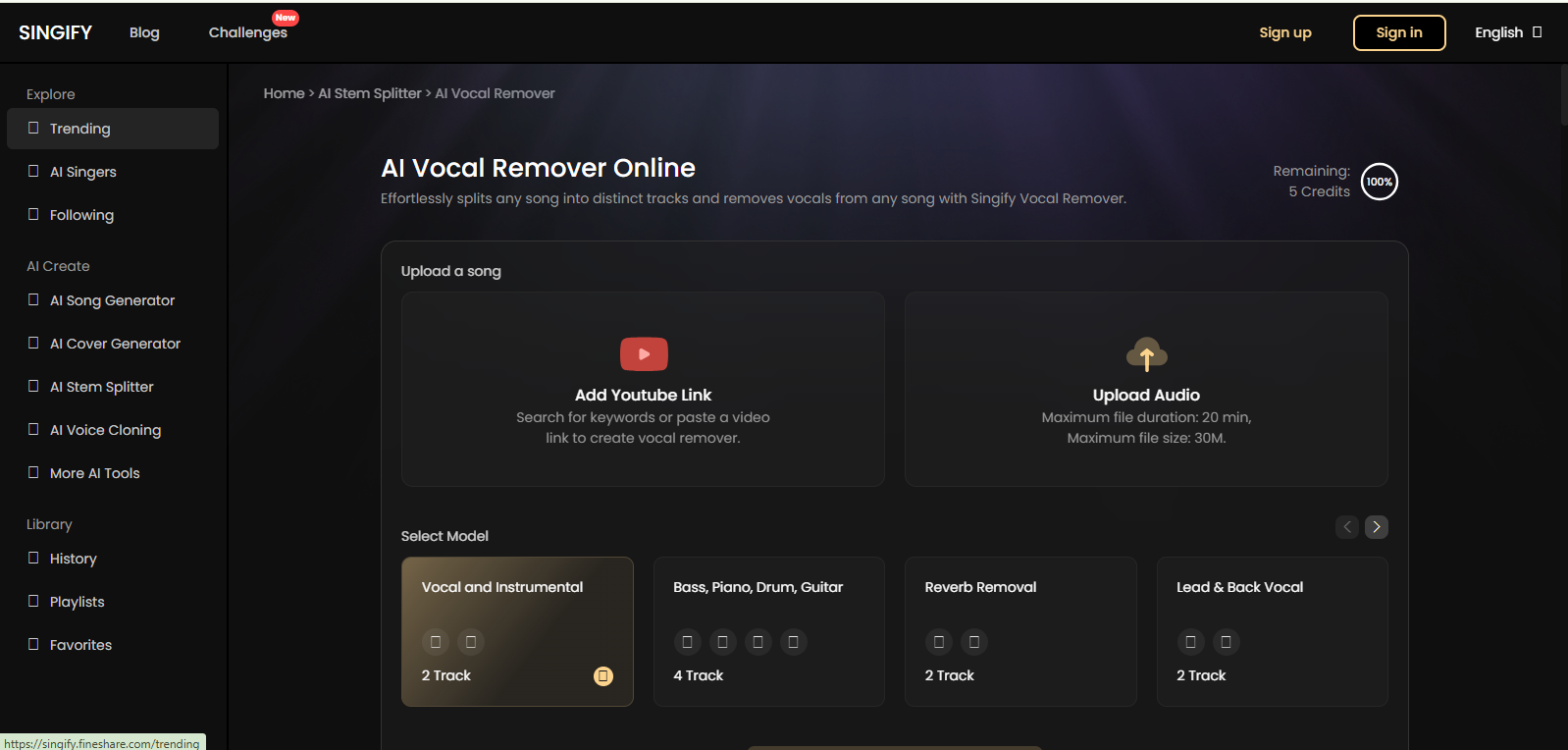Click the "4 Track" label
The width and height of the screenshot is (1568, 750).
(699, 675)
